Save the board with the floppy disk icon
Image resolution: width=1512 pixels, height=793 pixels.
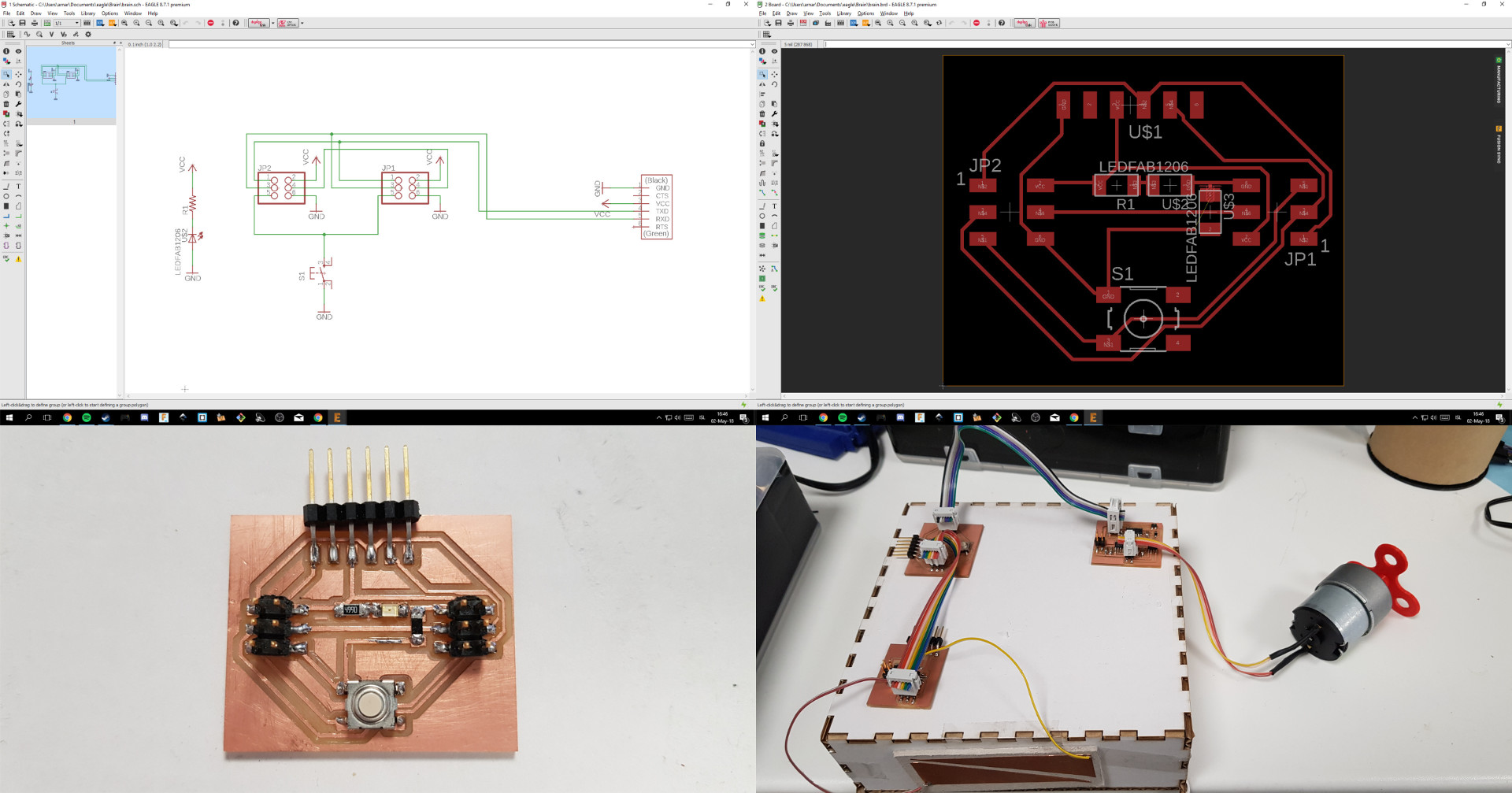click(778, 23)
